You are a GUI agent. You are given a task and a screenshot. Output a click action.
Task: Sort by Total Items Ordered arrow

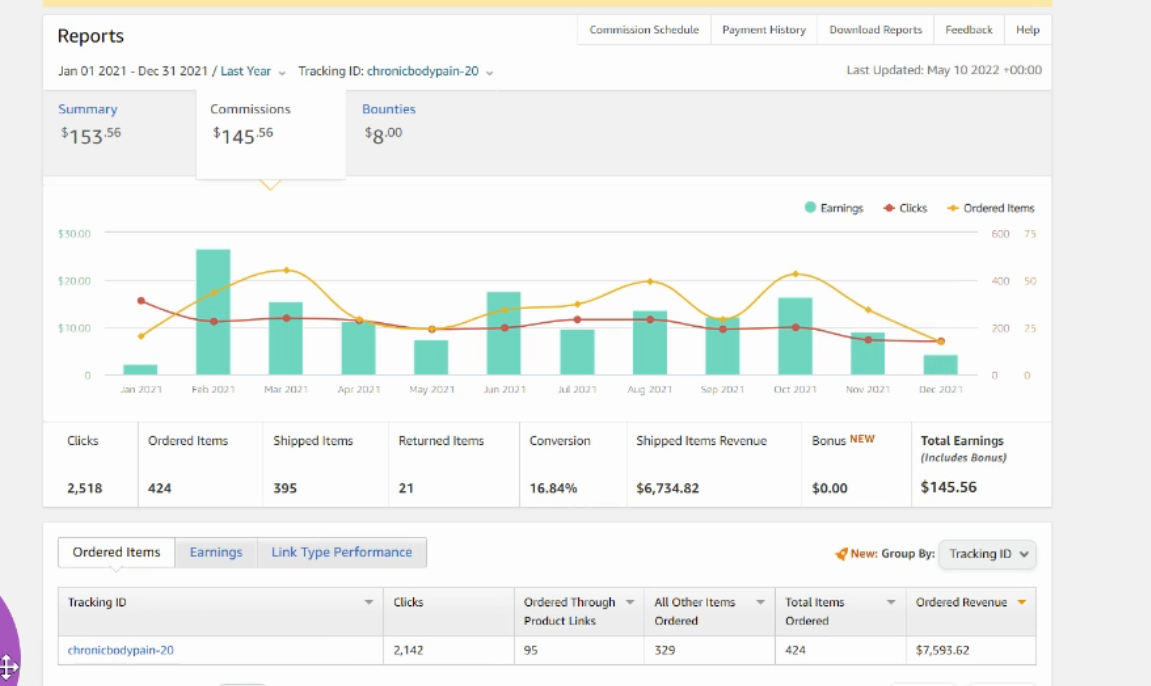pos(891,602)
